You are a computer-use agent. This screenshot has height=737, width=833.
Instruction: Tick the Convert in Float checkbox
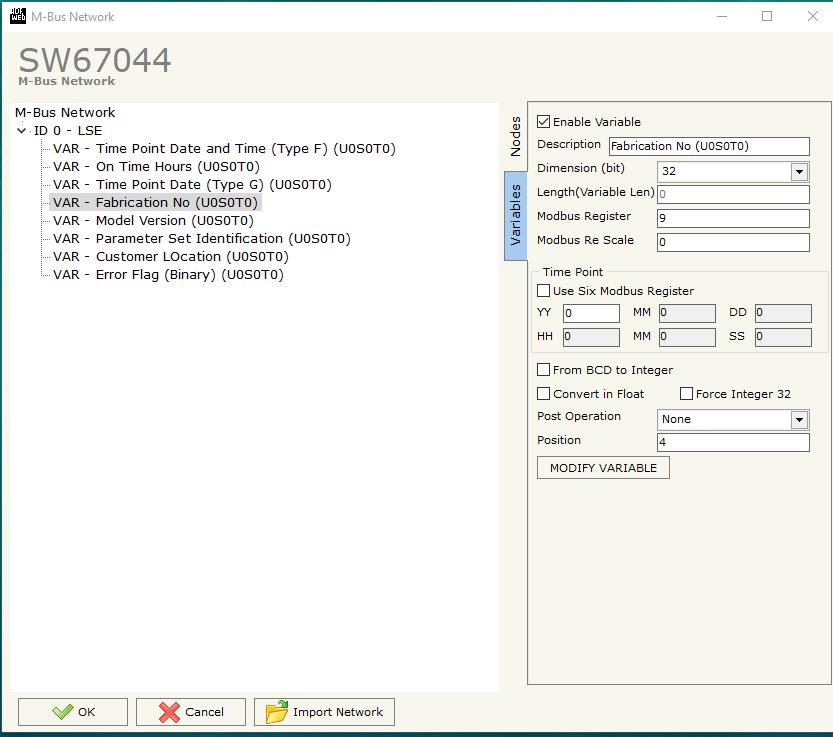(543, 394)
